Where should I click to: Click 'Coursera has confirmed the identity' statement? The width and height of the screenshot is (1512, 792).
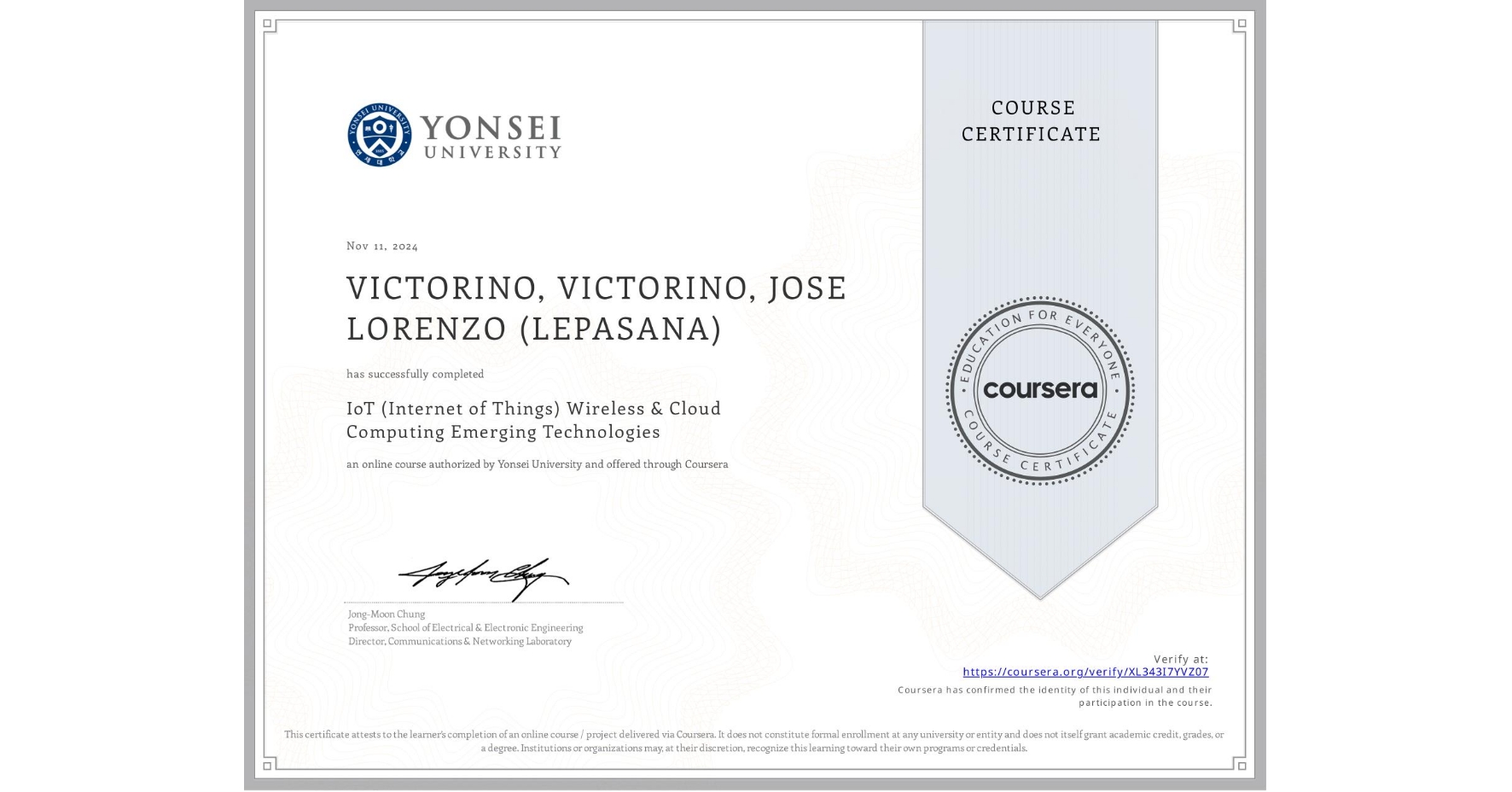[1055, 696]
